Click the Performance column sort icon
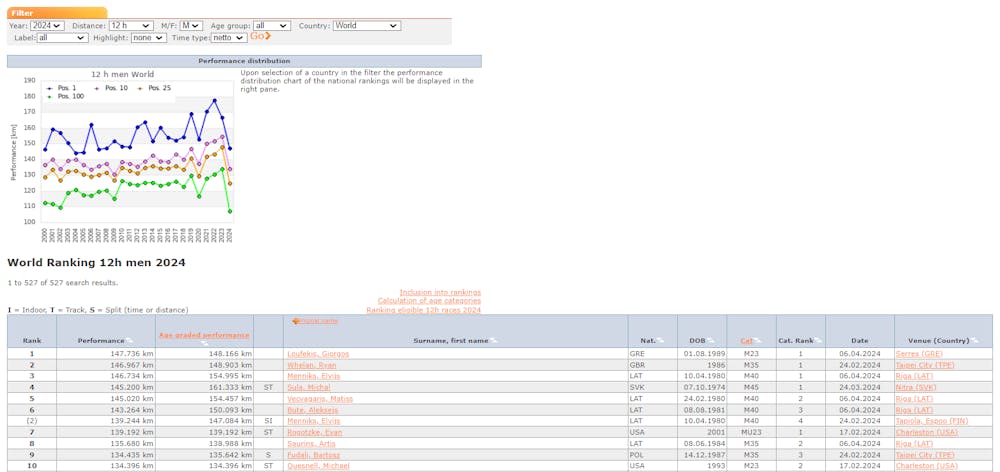Viewport: 1000px width, 472px height. pos(130,342)
